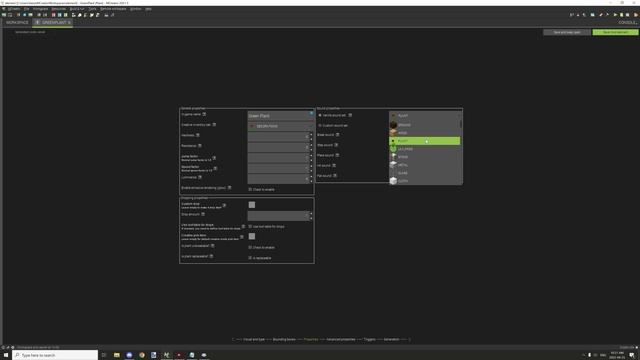Viewport: 640px width, 360px height.
Task: Open help icon beside Luminance label
Action: [200, 177]
